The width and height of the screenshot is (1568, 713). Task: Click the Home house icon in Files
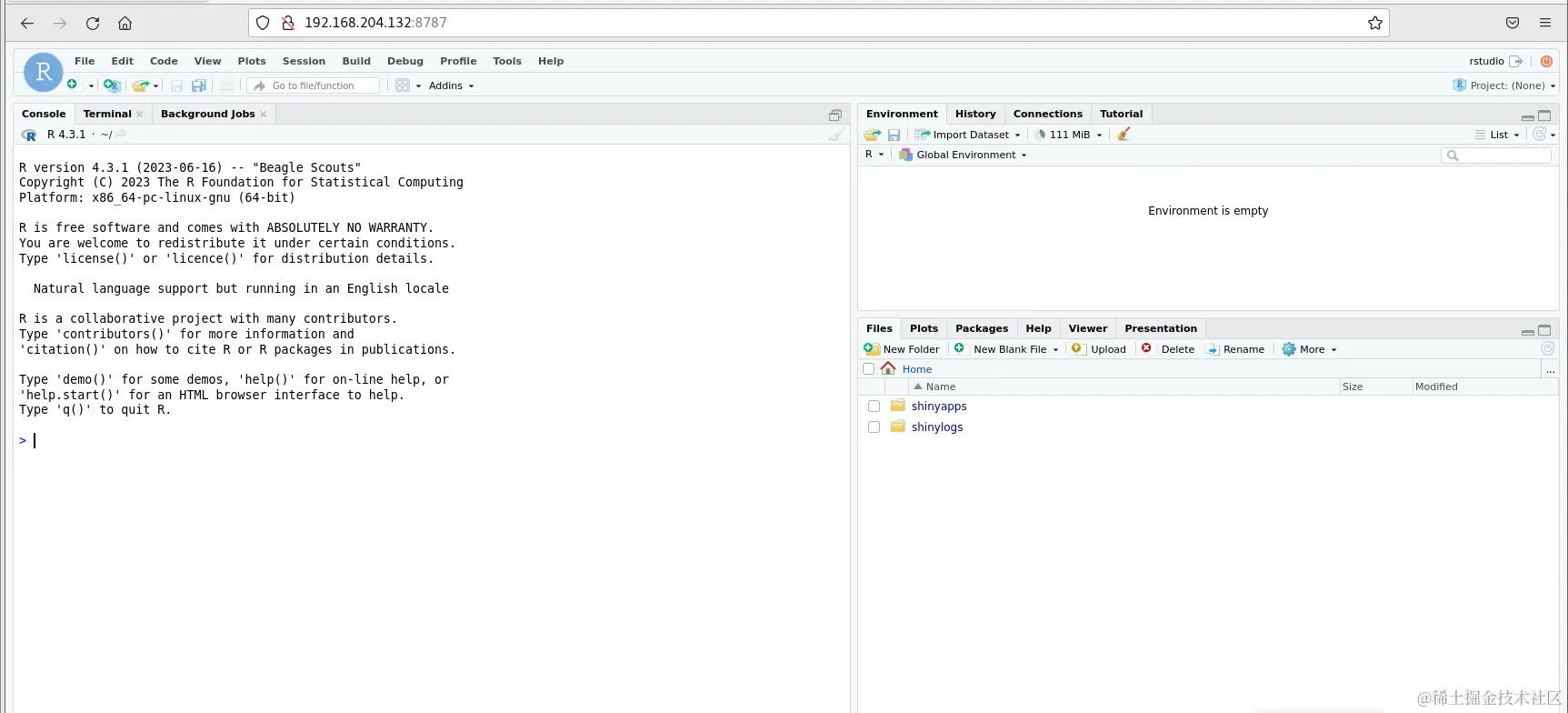click(888, 368)
